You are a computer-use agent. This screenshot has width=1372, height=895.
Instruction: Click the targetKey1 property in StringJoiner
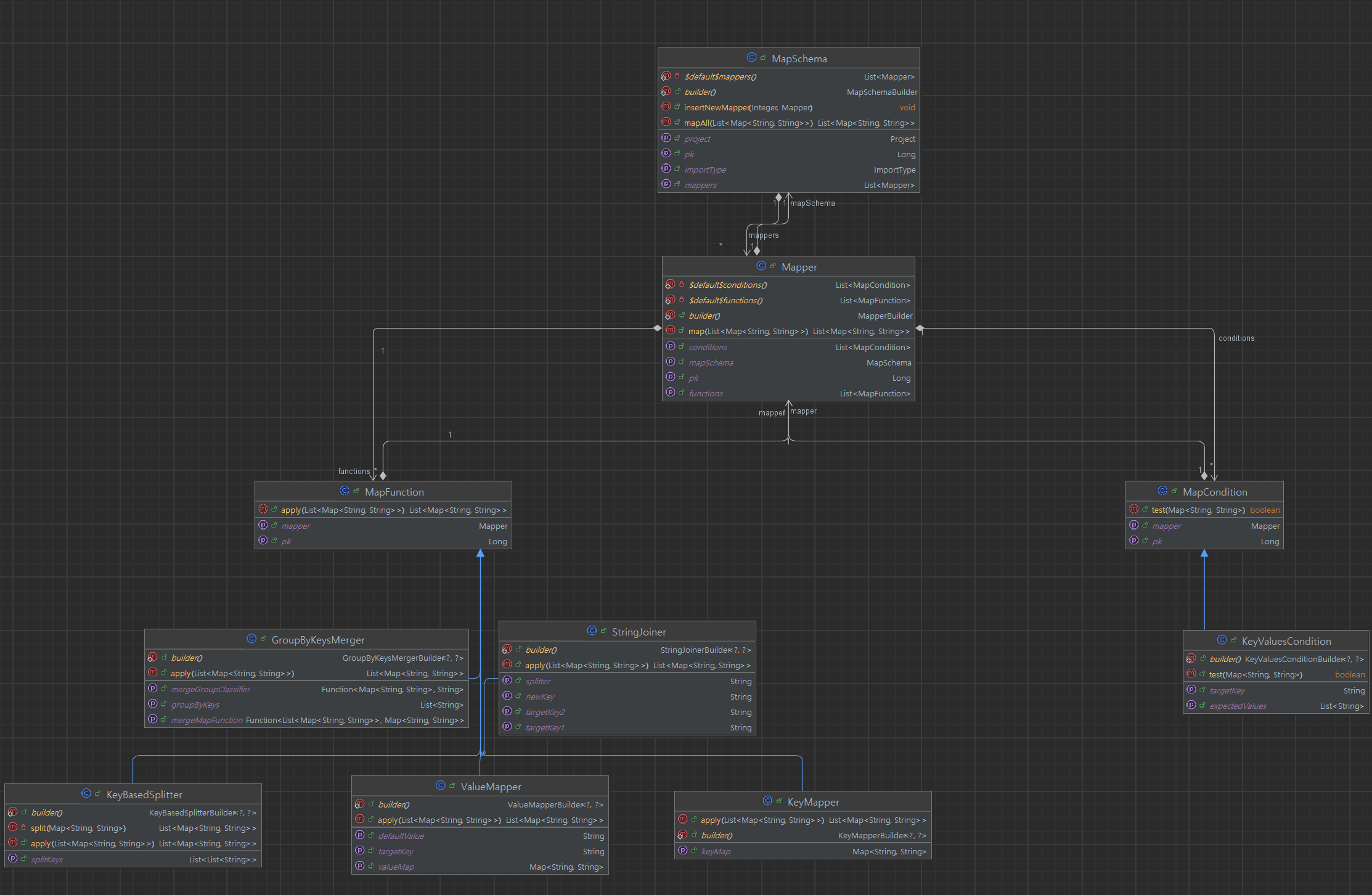tap(545, 727)
